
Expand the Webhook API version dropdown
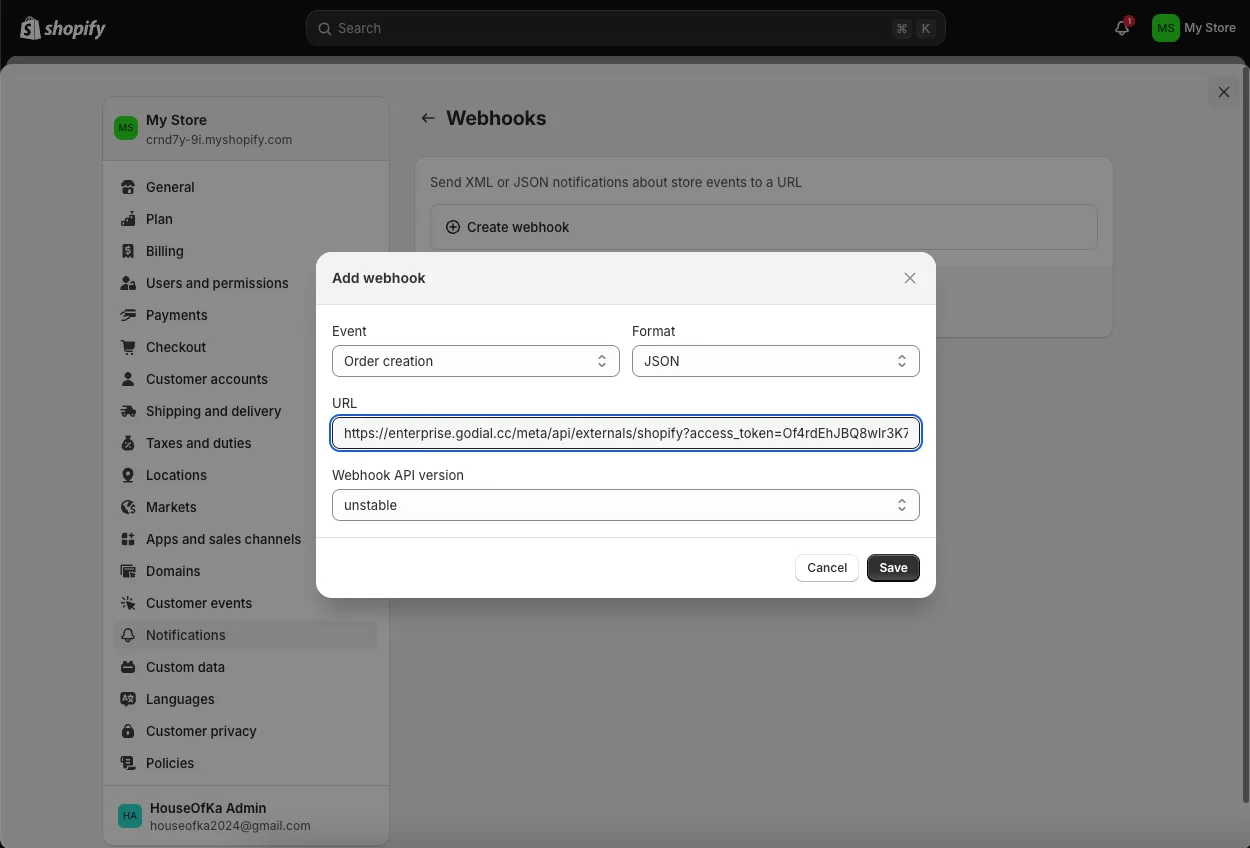(625, 505)
